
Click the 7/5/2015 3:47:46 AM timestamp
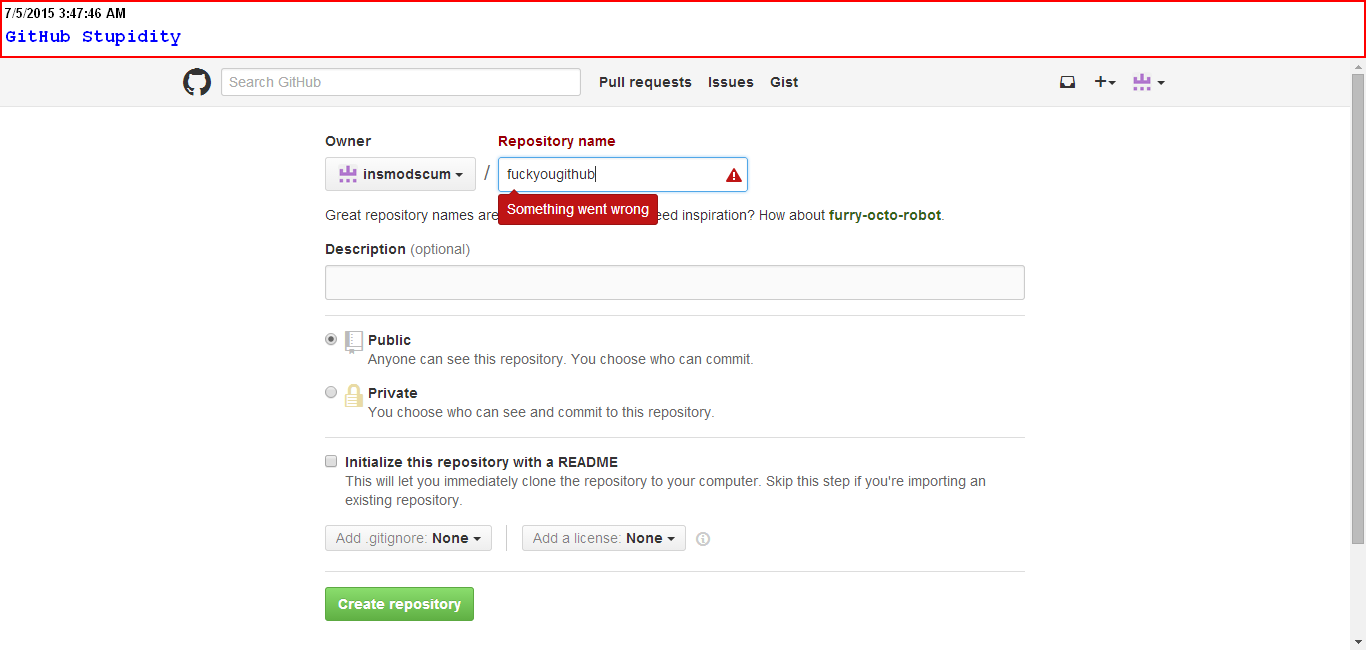tap(65, 14)
